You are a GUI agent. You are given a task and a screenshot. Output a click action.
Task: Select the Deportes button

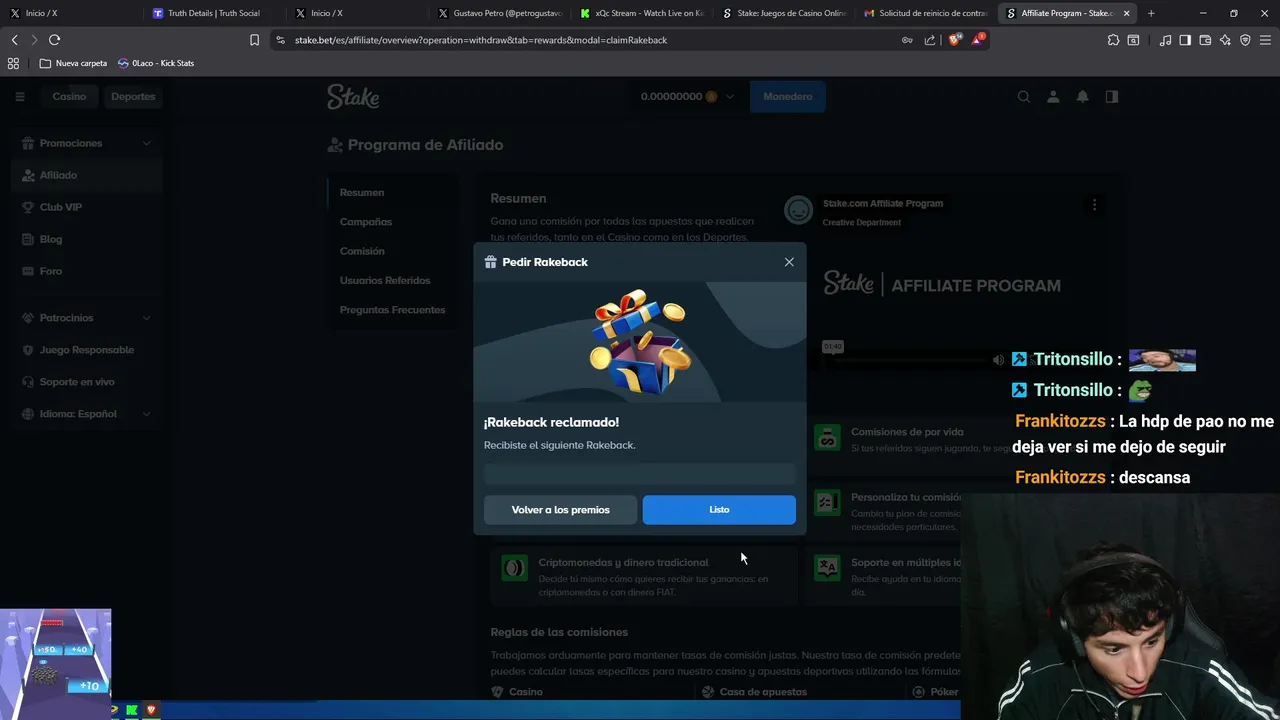pyautogui.click(x=133, y=97)
